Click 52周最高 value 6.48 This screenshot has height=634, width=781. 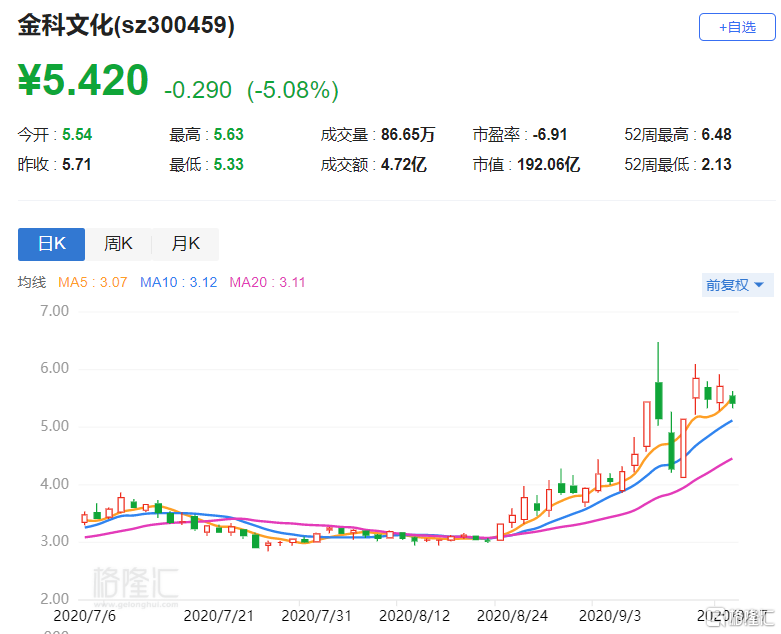click(716, 134)
